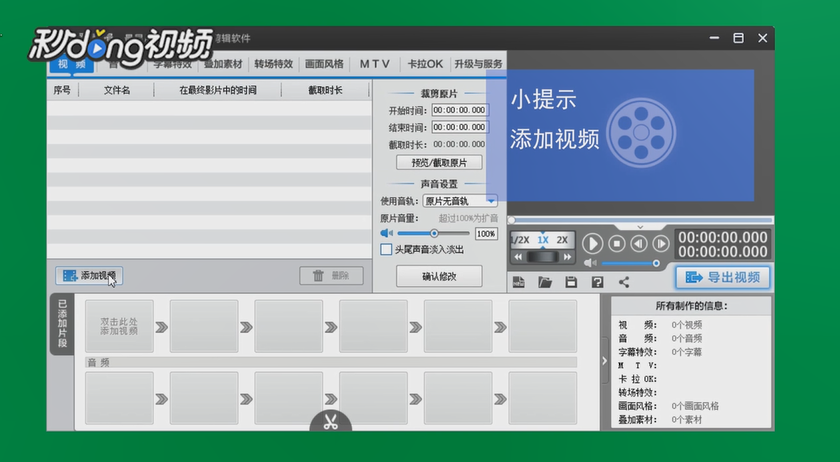Screen dimensions: 840x462
Task: Click the 确认修改 button
Action: tap(439, 276)
